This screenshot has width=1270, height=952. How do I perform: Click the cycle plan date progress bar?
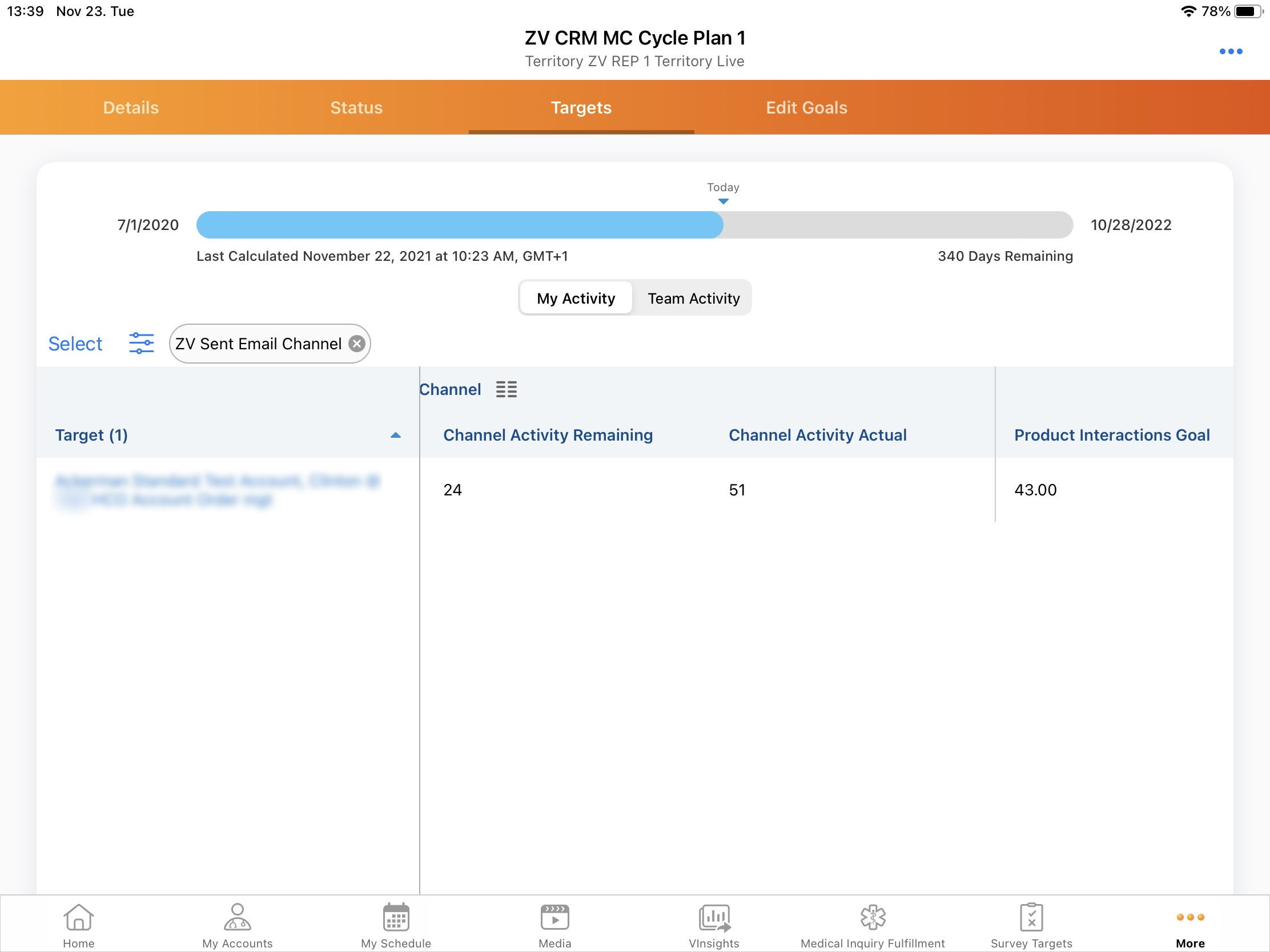click(x=634, y=225)
